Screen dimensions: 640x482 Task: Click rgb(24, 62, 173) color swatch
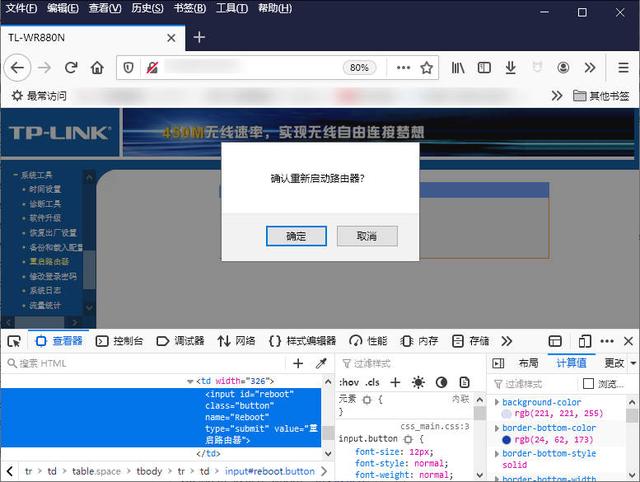pyautogui.click(x=507, y=440)
